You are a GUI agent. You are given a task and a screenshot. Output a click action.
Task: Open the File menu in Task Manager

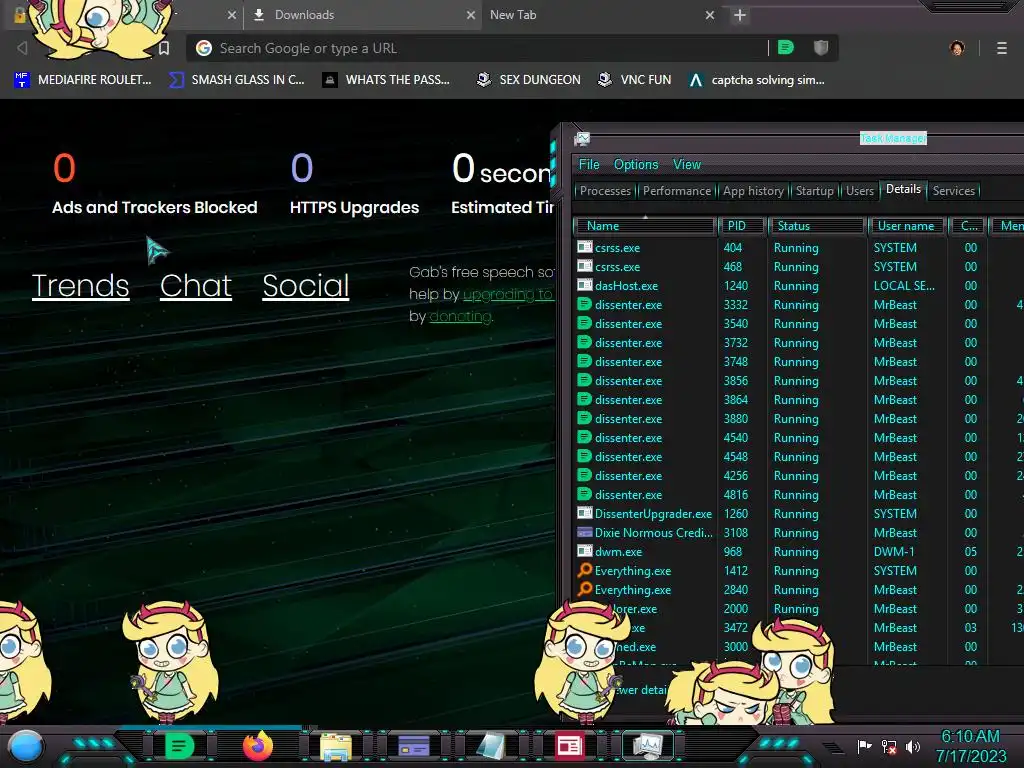tap(588, 165)
